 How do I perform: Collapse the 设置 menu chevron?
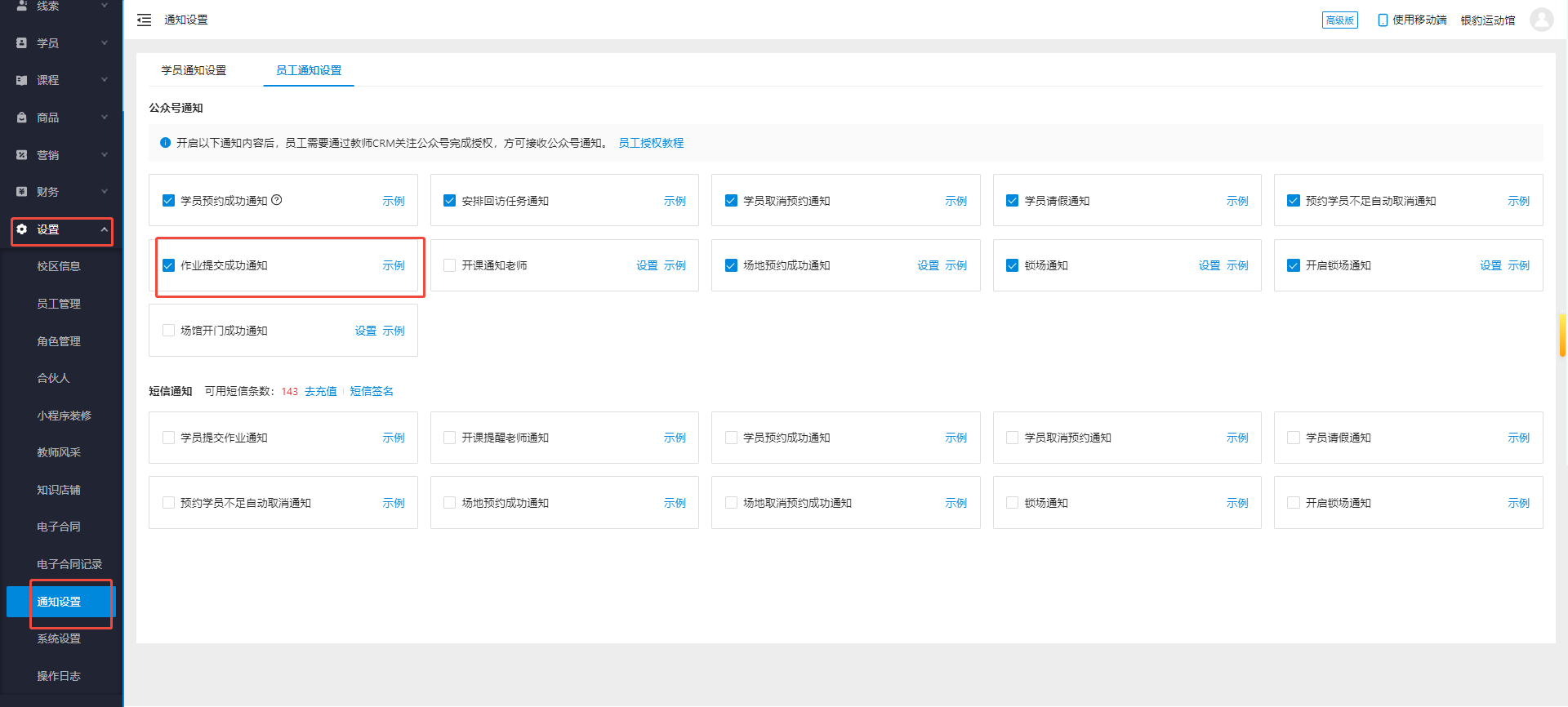click(x=105, y=229)
